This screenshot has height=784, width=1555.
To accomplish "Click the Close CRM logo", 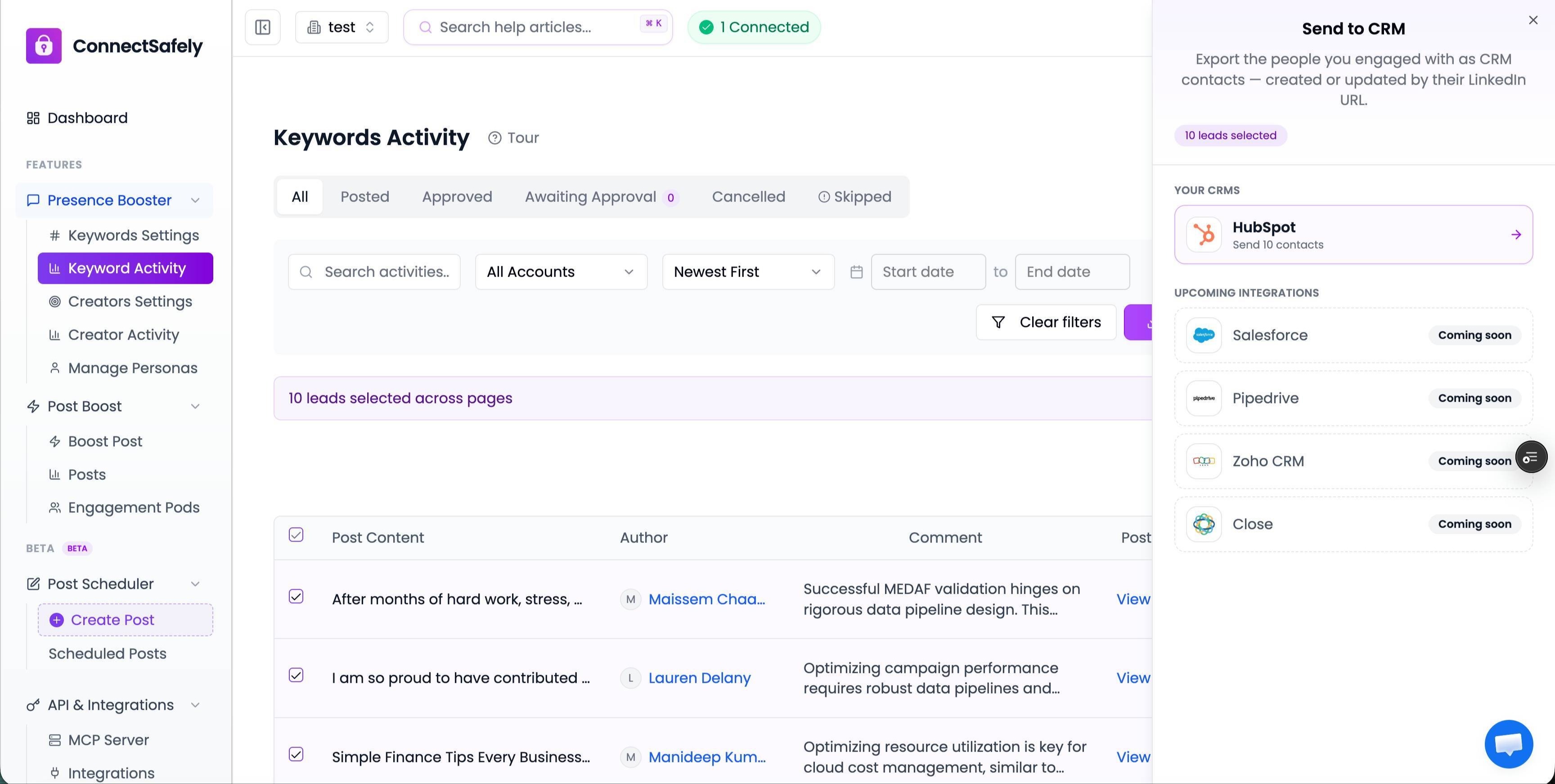I will point(1204,524).
